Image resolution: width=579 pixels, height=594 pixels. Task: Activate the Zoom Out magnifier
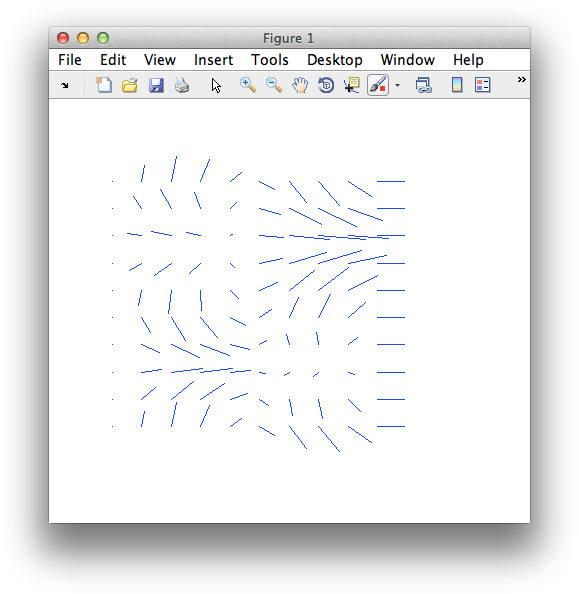(274, 85)
